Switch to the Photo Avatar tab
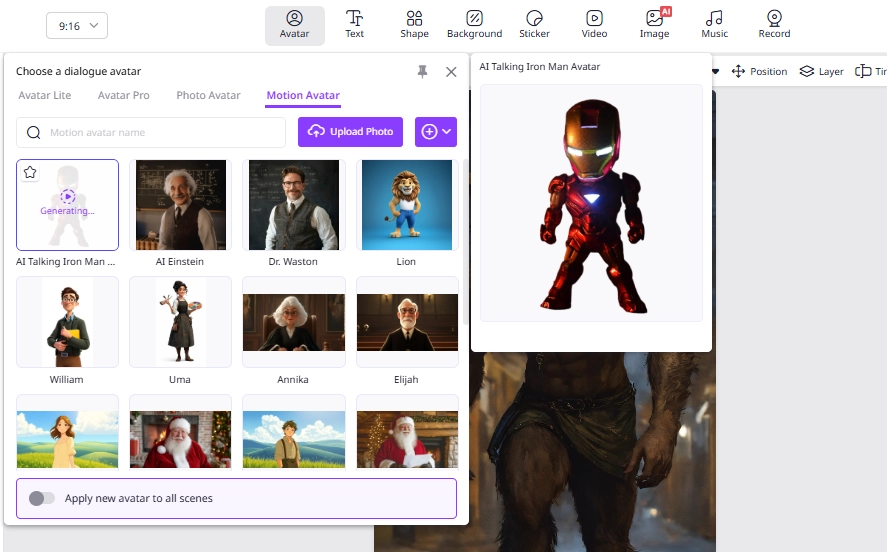This screenshot has width=887, height=552. pyautogui.click(x=208, y=96)
